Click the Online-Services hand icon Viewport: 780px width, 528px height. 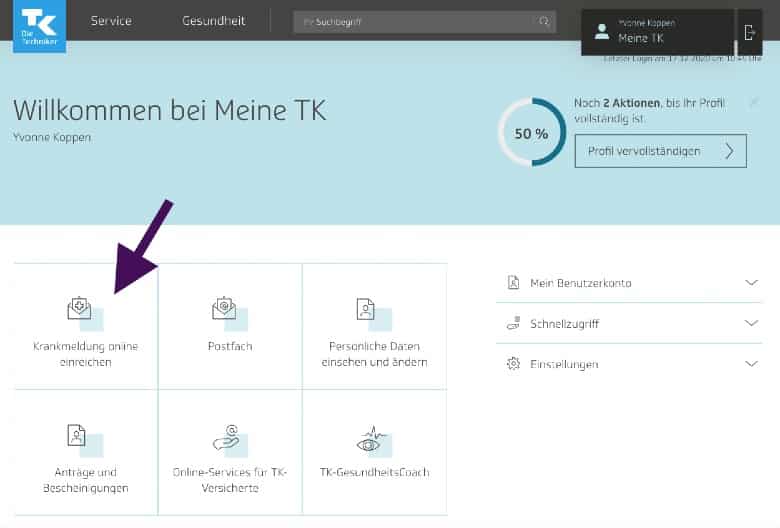point(225,437)
